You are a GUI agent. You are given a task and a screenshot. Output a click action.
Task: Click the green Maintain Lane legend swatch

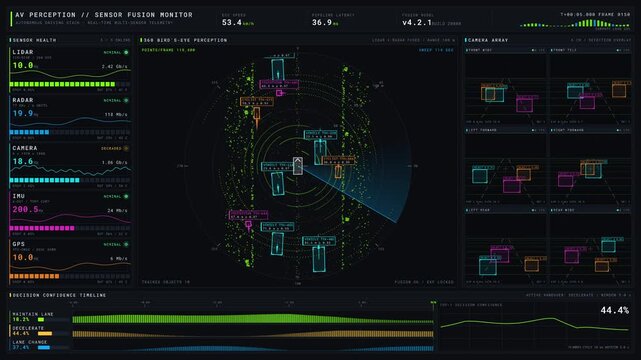click(41, 320)
